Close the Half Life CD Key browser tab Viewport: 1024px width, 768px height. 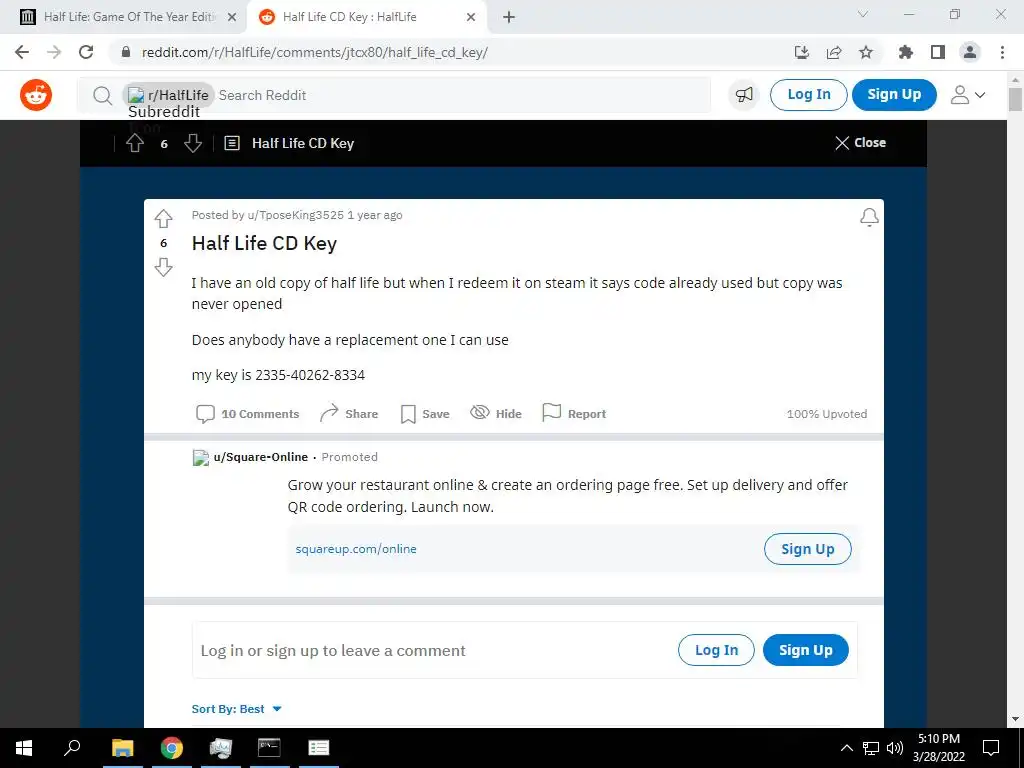coord(471,18)
